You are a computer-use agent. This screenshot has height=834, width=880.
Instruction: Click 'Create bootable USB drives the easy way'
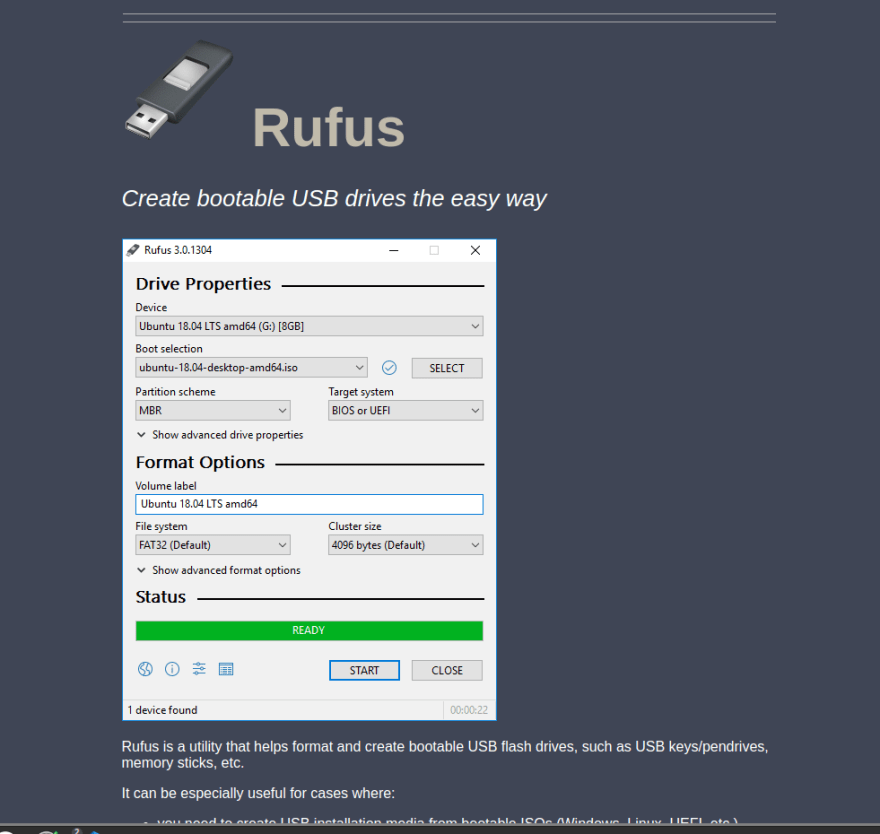coord(334,199)
